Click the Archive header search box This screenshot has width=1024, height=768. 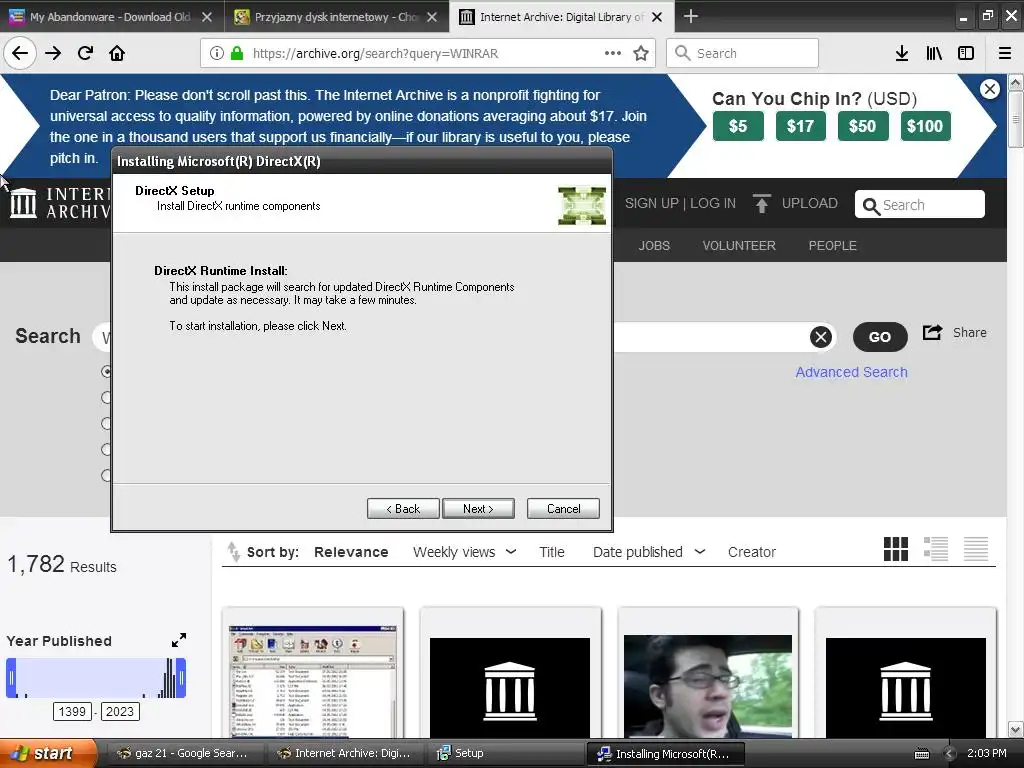(920, 204)
